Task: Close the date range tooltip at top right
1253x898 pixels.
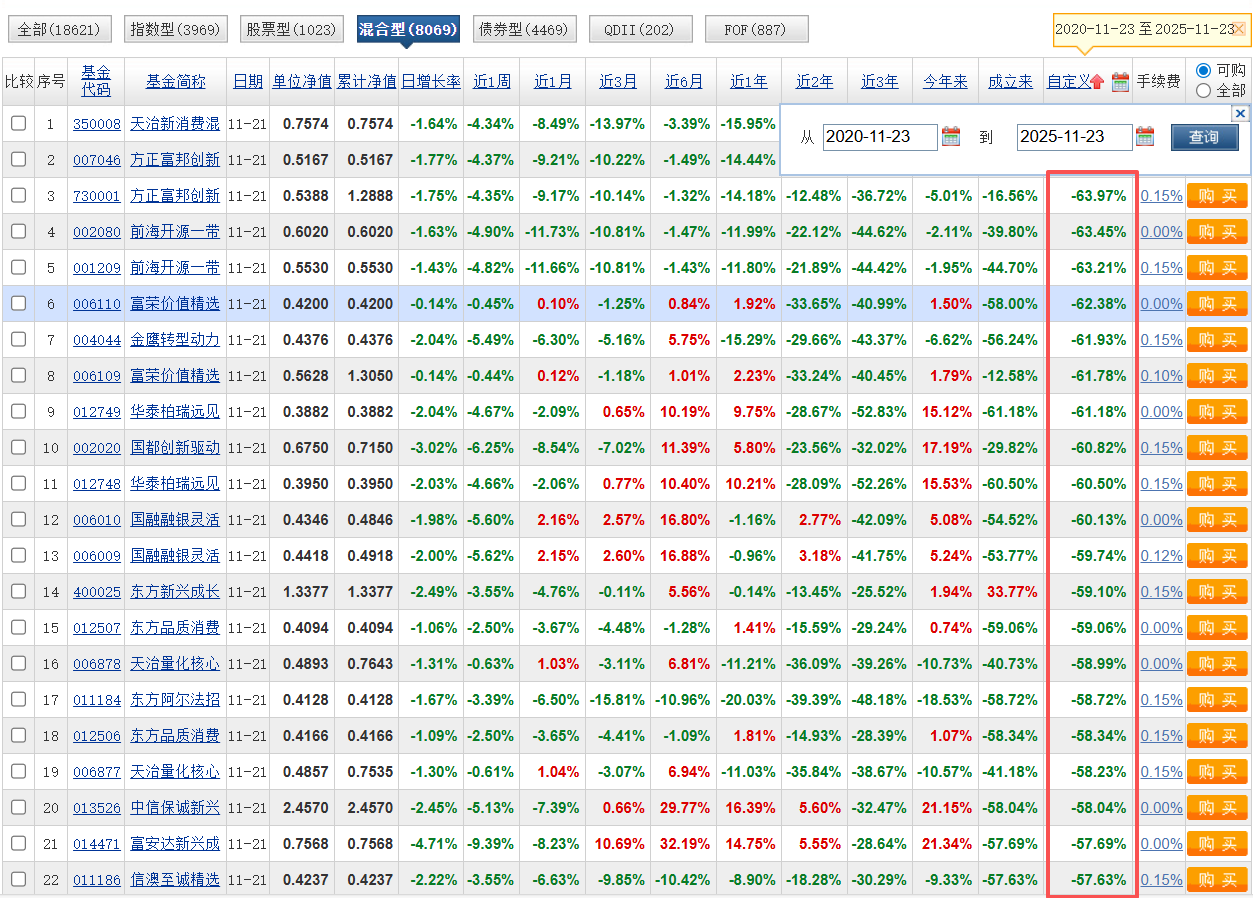Action: tap(1240, 29)
